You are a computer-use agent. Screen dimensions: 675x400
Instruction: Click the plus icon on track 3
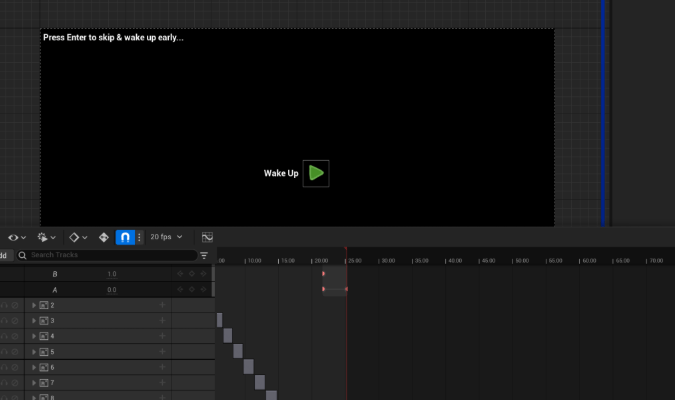(x=162, y=321)
